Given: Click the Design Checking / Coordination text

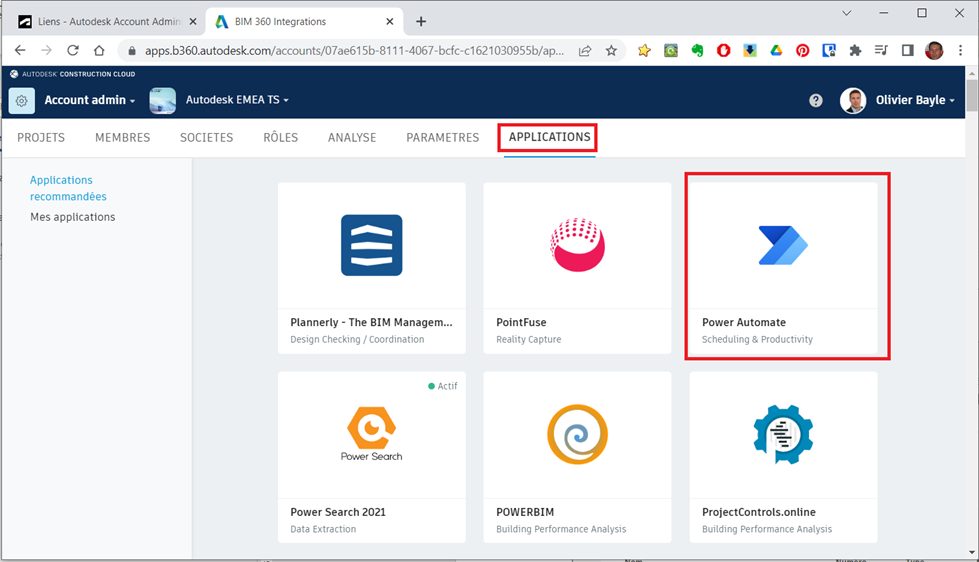Looking at the screenshot, I should point(357,339).
